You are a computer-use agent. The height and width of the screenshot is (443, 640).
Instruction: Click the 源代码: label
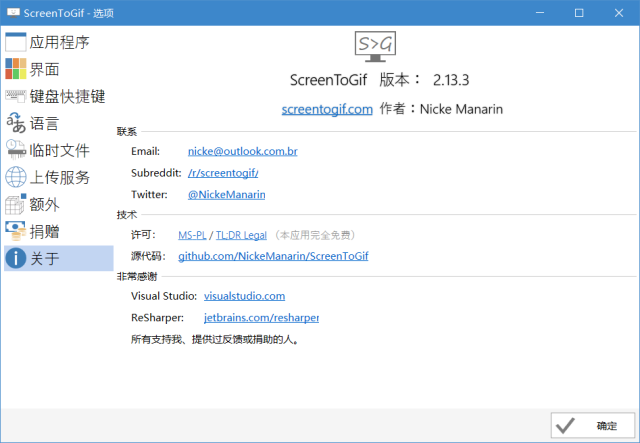click(x=148, y=256)
